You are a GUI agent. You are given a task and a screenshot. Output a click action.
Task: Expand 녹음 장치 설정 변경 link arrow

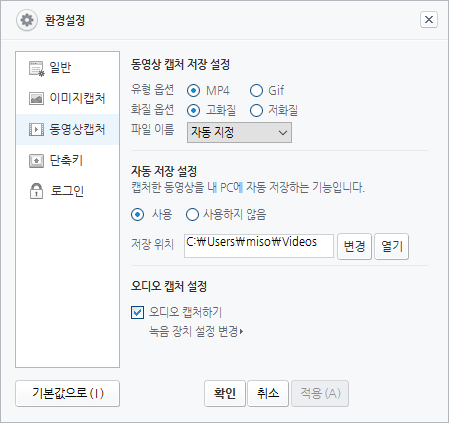coord(241,332)
